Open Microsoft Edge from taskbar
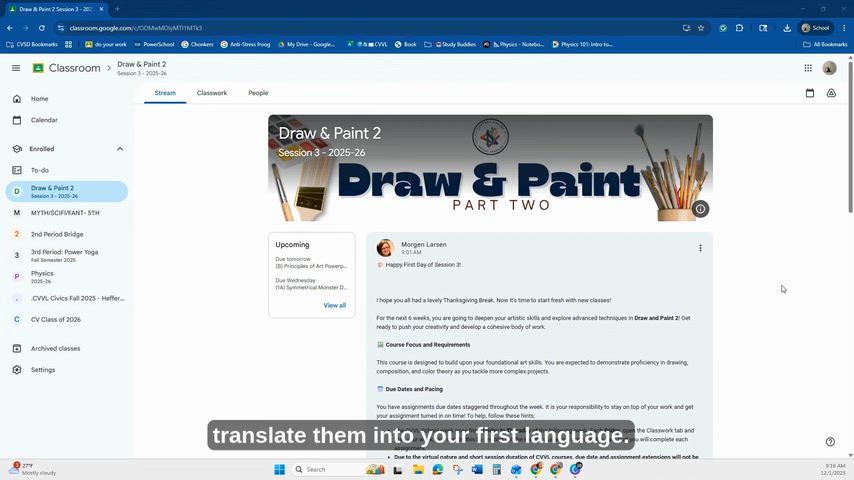The width and height of the screenshot is (854, 480). click(x=437, y=469)
